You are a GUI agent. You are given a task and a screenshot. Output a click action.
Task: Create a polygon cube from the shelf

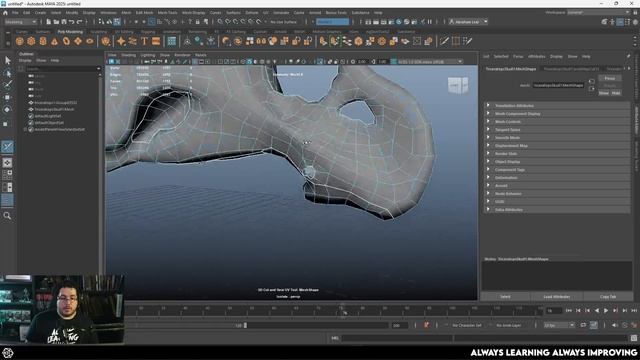coord(31,41)
